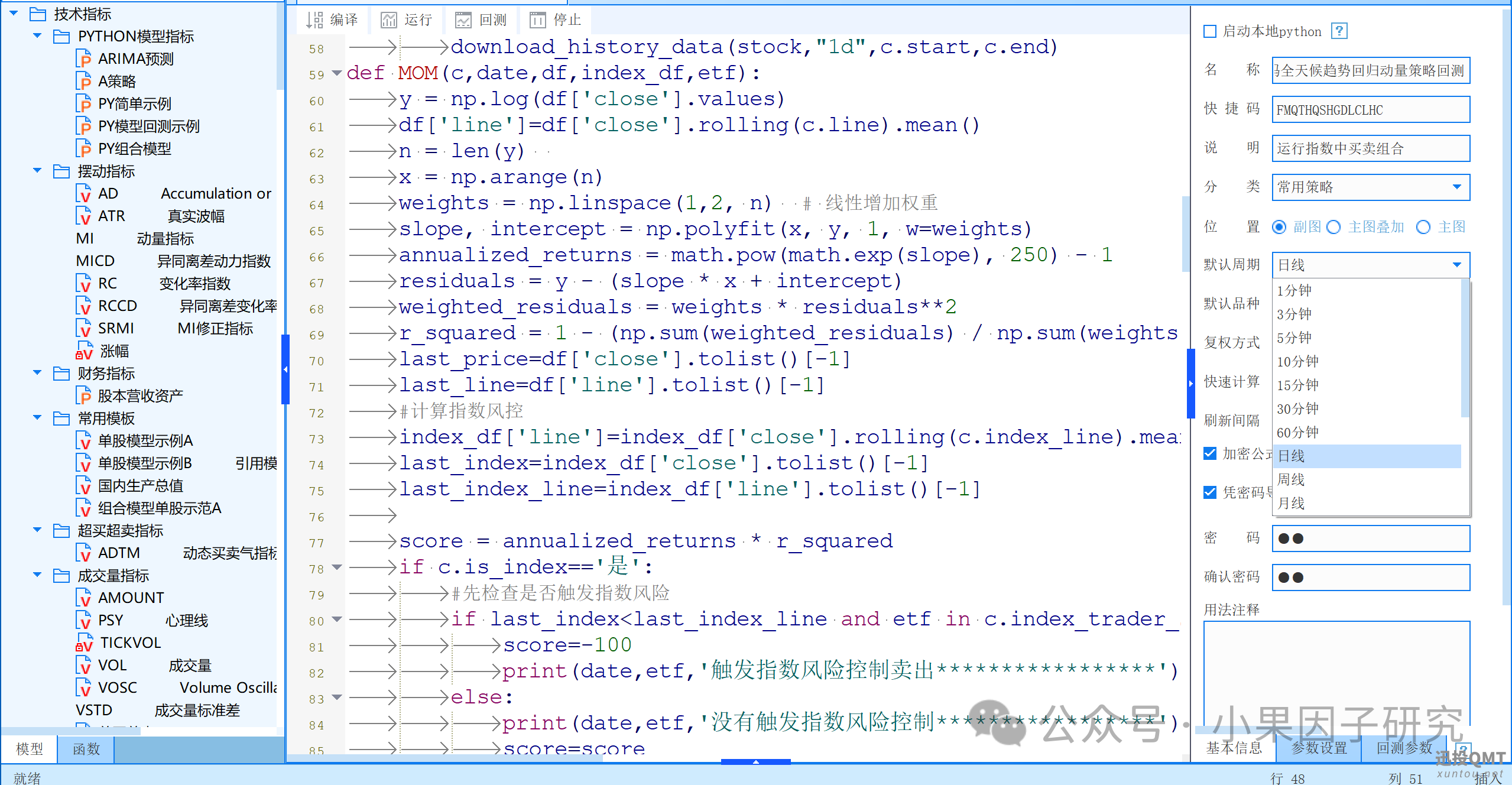Click the 确认密码 password field
1512x785 pixels.
click(x=1371, y=578)
